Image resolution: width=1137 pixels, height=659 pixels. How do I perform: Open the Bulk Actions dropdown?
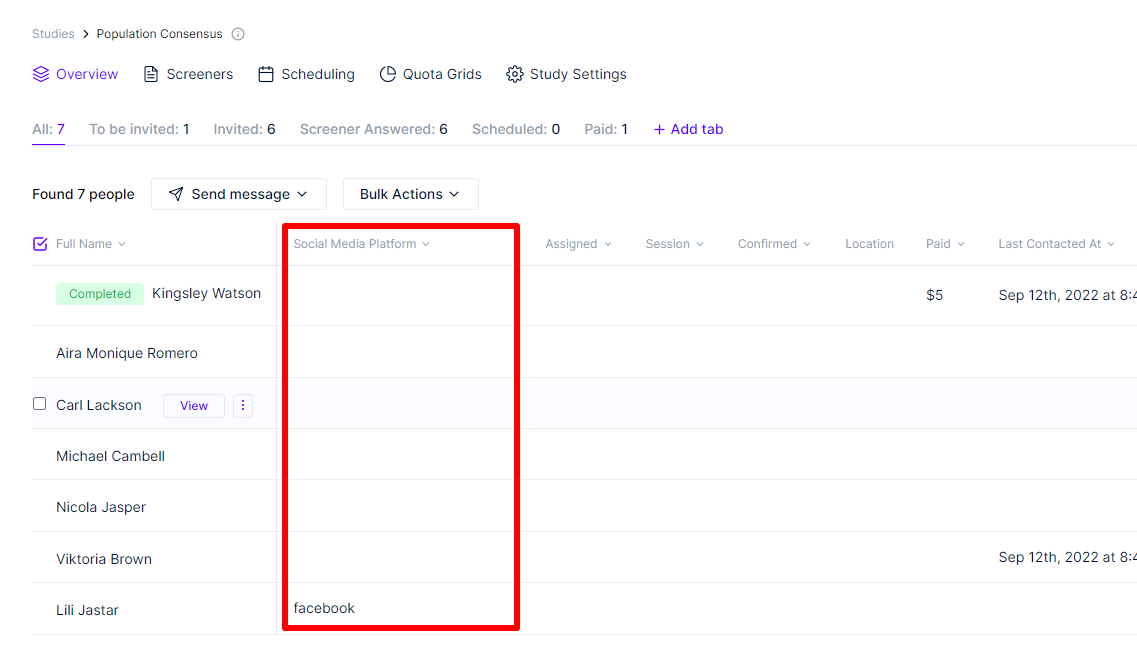tap(410, 194)
